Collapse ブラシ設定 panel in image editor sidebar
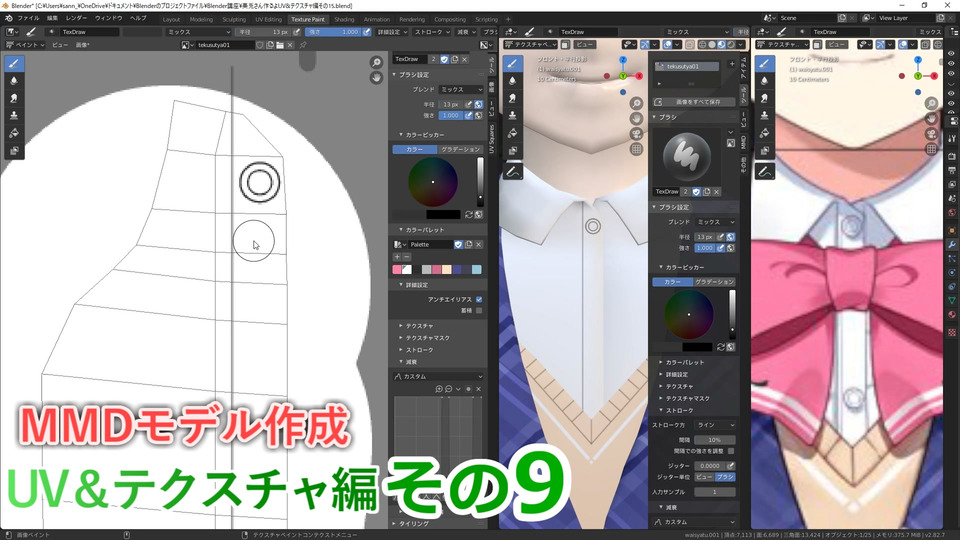The width and height of the screenshot is (960, 540). (413, 75)
